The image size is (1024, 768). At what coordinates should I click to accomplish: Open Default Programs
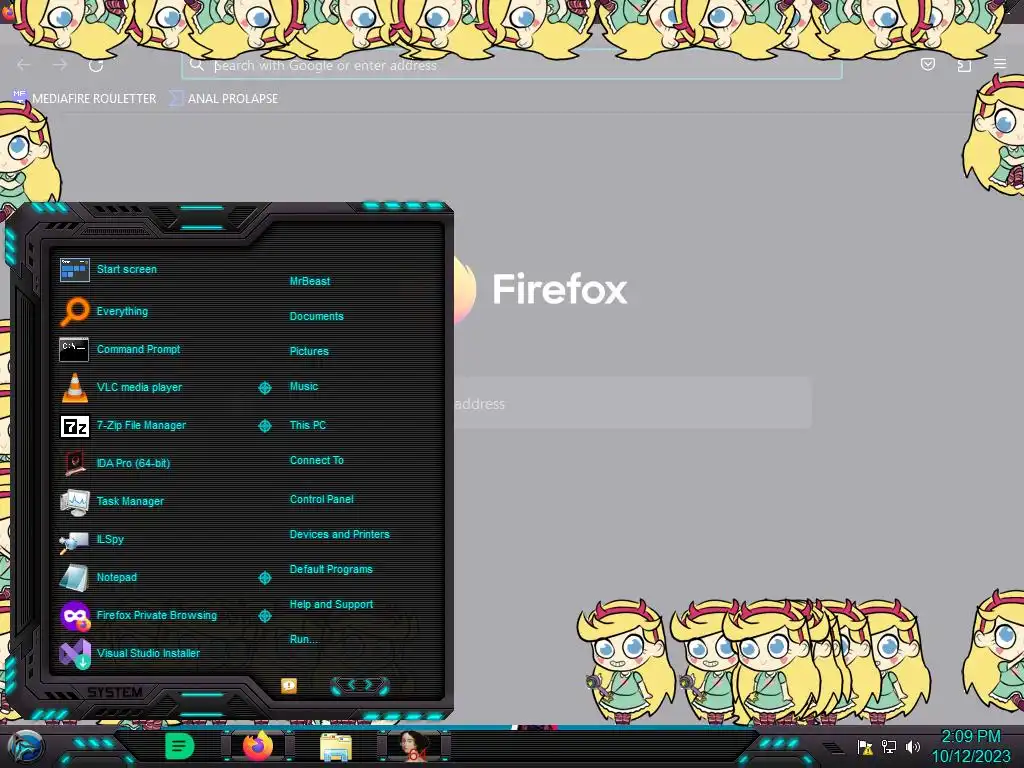click(x=330, y=569)
